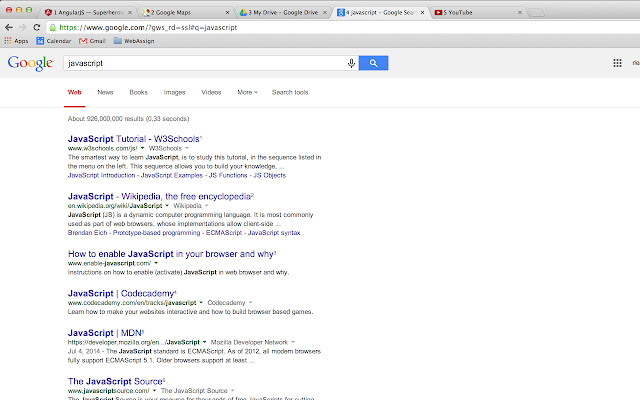This screenshot has height=400, width=640.
Task: Reload the page with refresh icon
Action: pyautogui.click(x=37, y=27)
